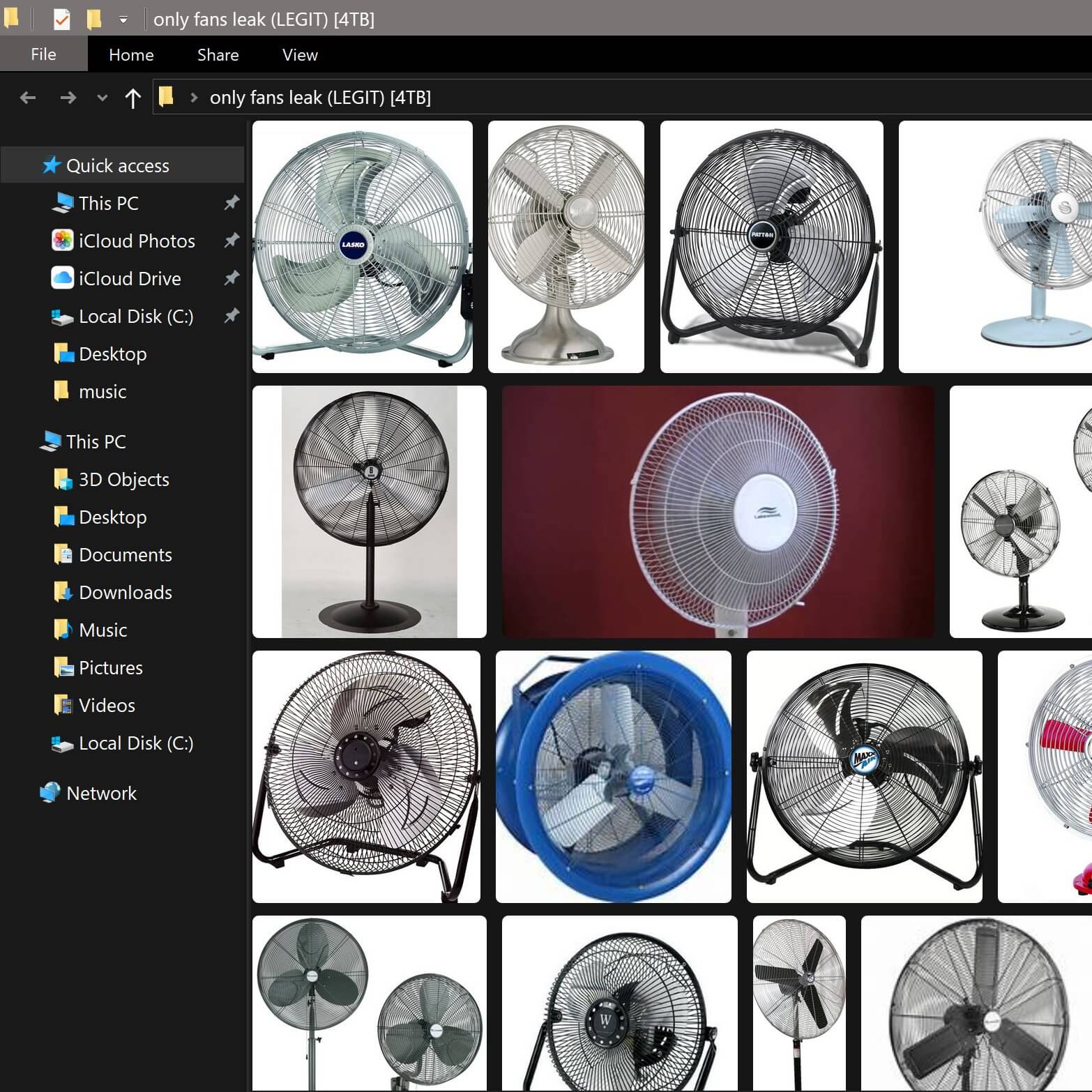
Task: Open iCloud Drive in Quick access
Action: [129, 279]
